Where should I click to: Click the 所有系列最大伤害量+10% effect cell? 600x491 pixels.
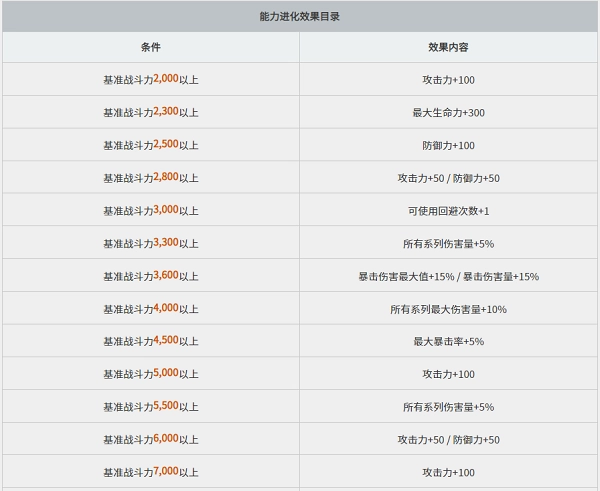[x=448, y=309]
